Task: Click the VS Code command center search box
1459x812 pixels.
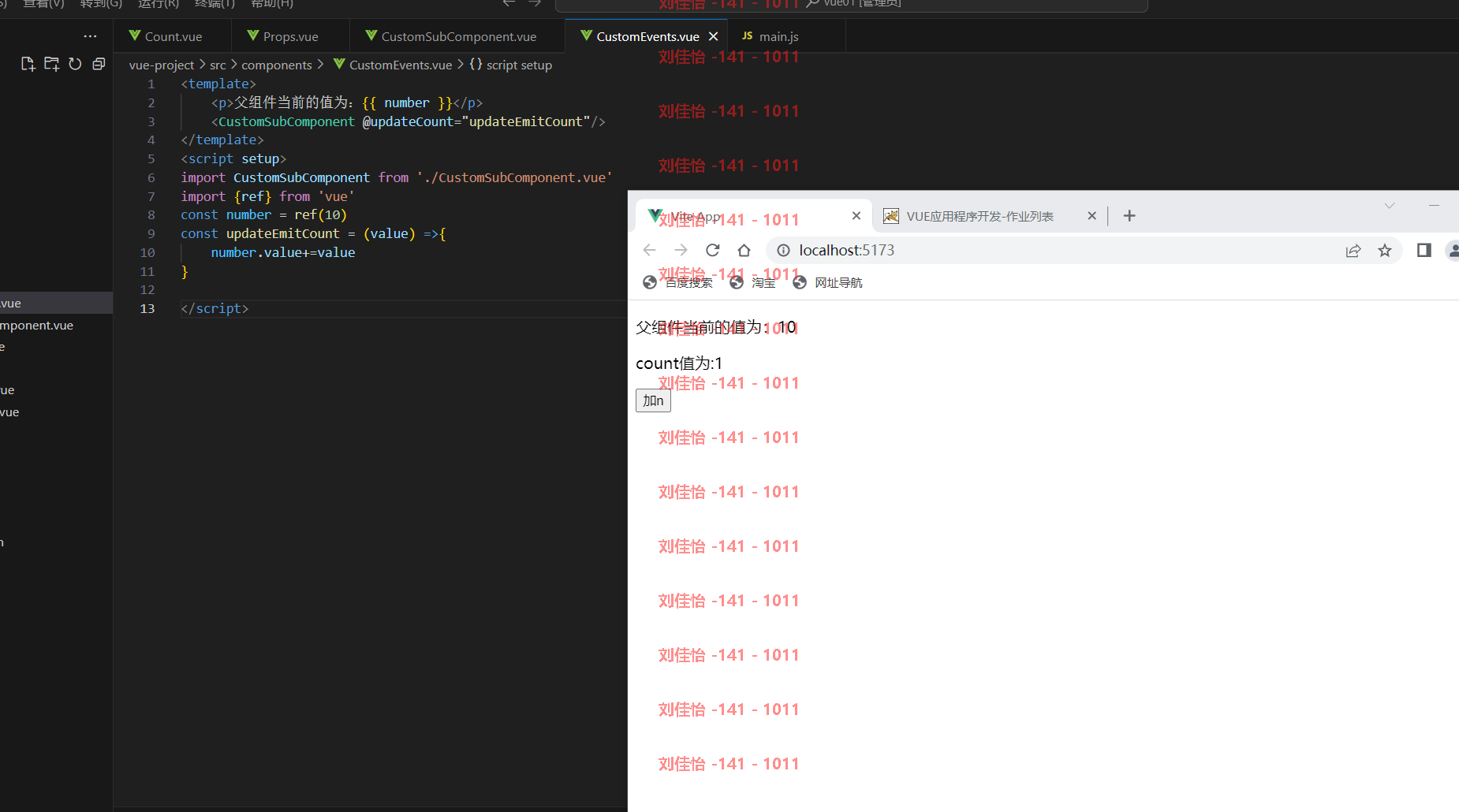Action: [x=852, y=5]
